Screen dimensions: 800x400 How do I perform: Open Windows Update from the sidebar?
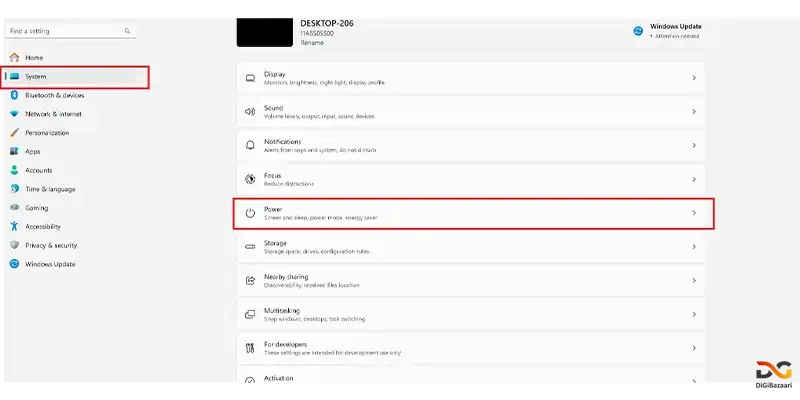(x=50, y=264)
